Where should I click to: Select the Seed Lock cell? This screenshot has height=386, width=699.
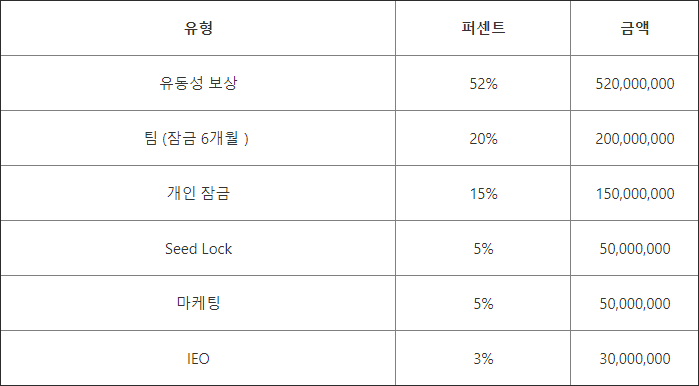pyautogui.click(x=198, y=248)
